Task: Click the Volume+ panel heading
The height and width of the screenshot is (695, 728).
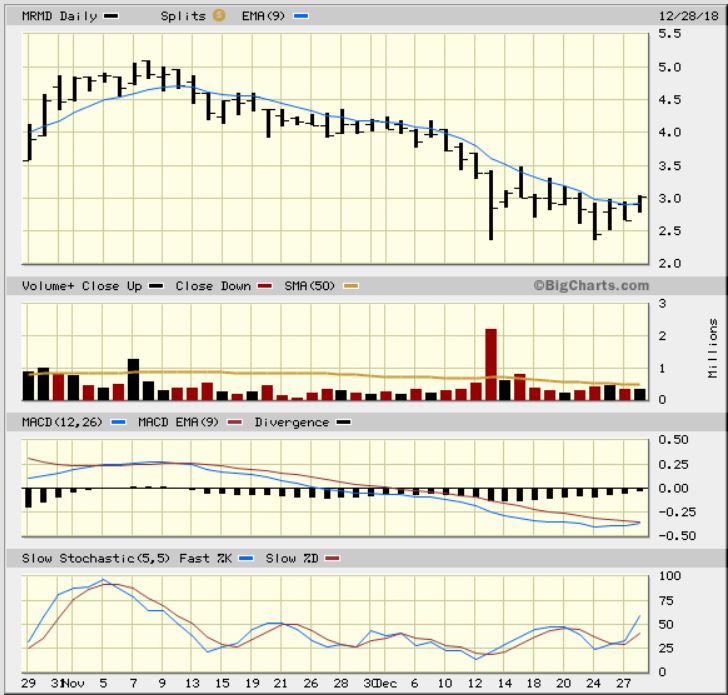Action: click(48, 286)
